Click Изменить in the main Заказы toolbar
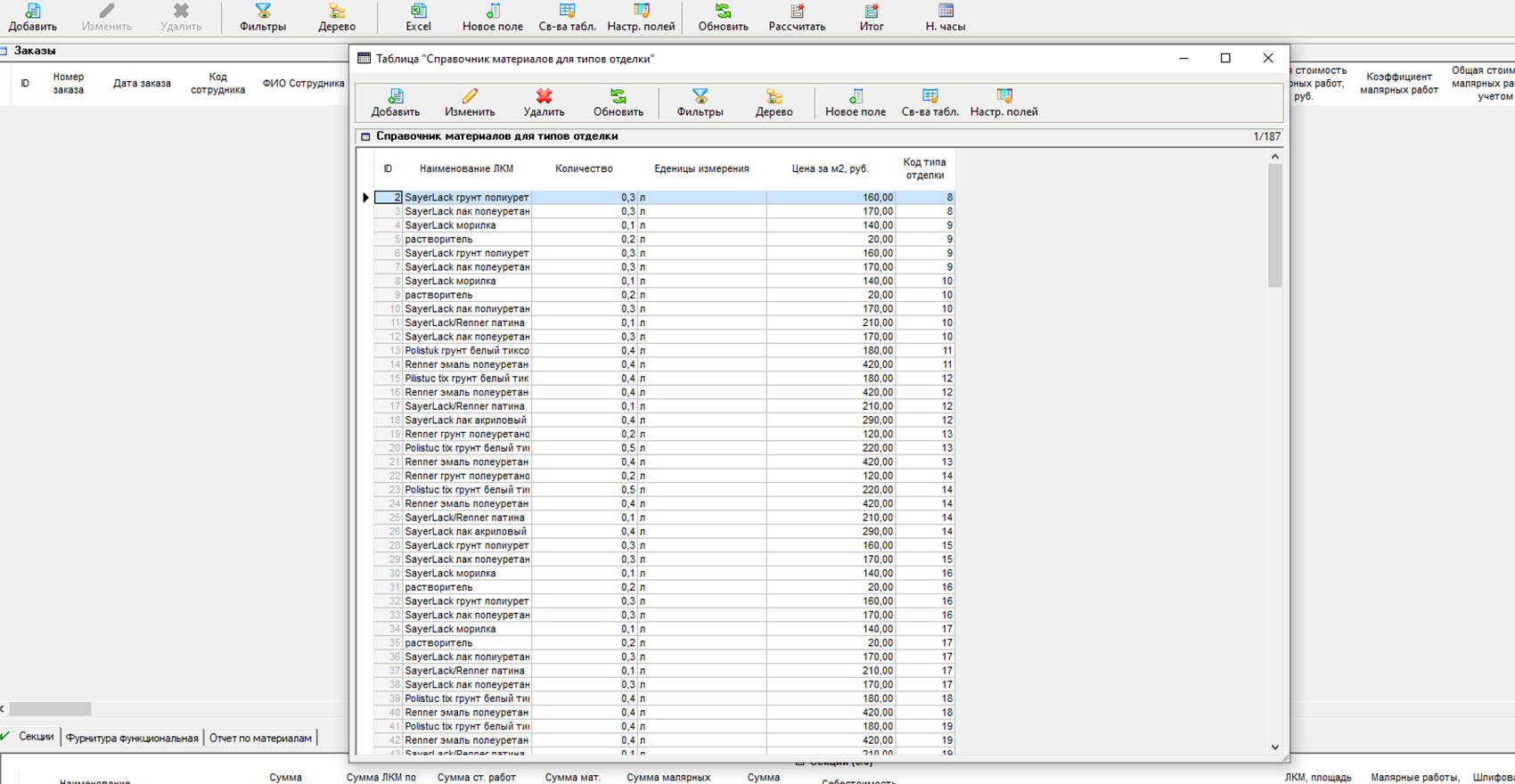This screenshot has height=784, width=1515. pos(107,18)
